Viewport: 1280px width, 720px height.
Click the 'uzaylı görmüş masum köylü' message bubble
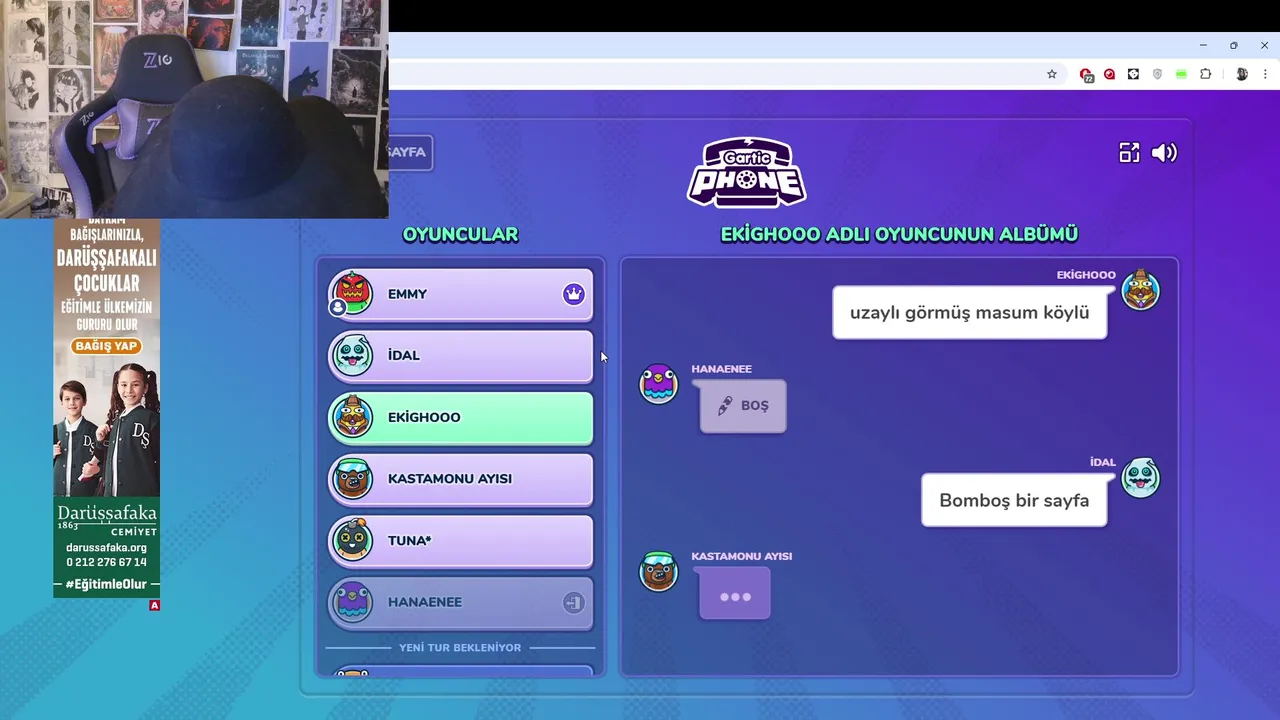click(x=969, y=313)
